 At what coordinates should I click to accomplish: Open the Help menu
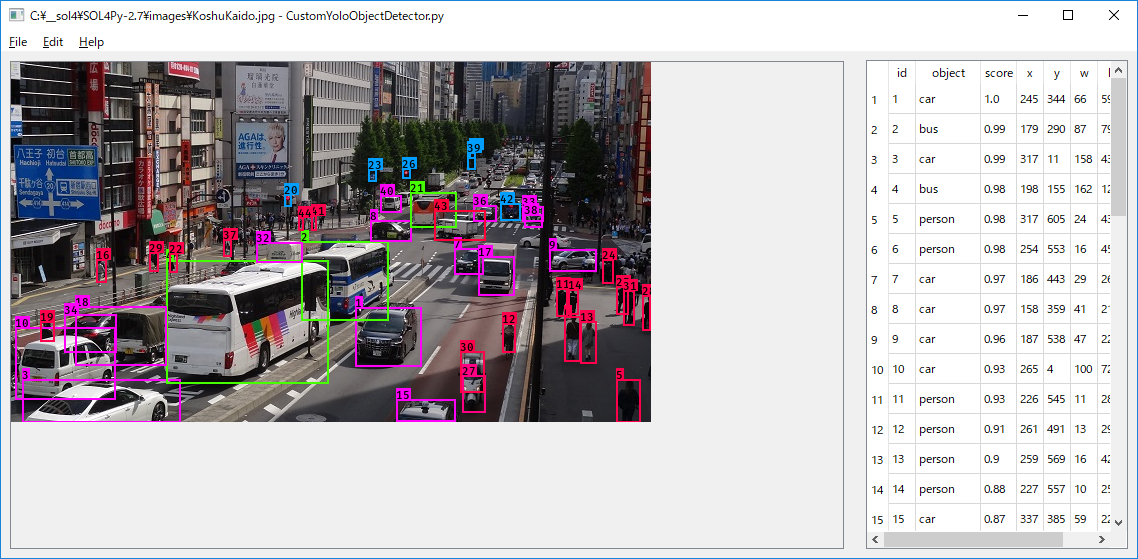[91, 42]
